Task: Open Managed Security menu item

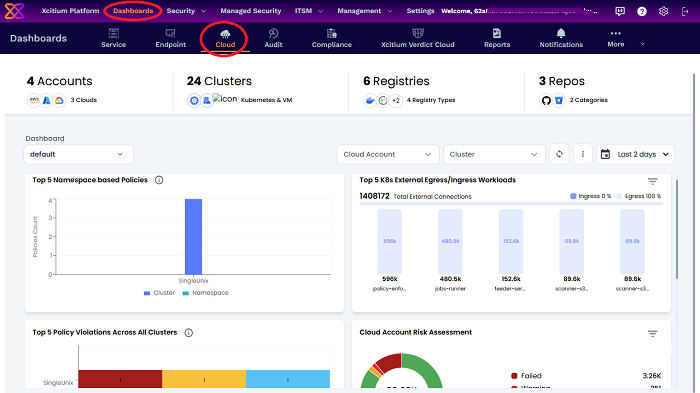Action: [250, 11]
